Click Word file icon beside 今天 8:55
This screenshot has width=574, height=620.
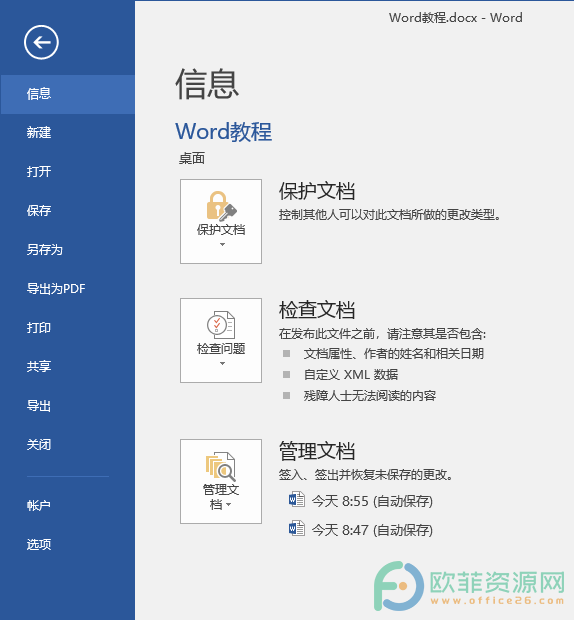[x=297, y=499]
